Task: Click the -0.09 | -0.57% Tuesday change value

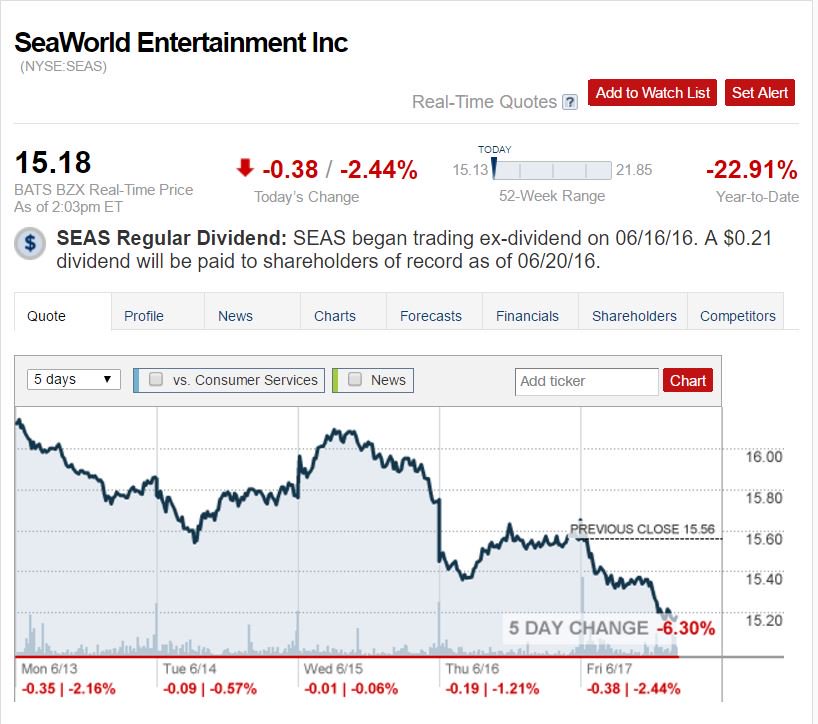Action: [x=210, y=689]
